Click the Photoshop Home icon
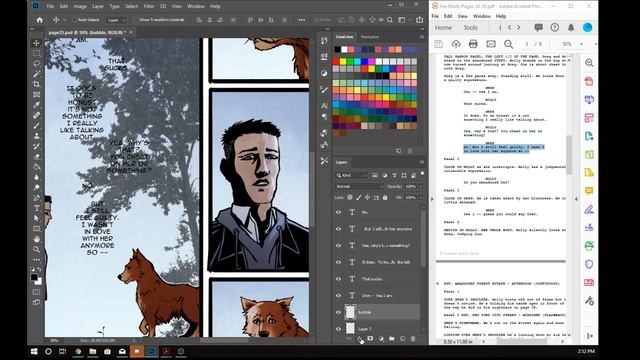640x360 pixels. 39,20
